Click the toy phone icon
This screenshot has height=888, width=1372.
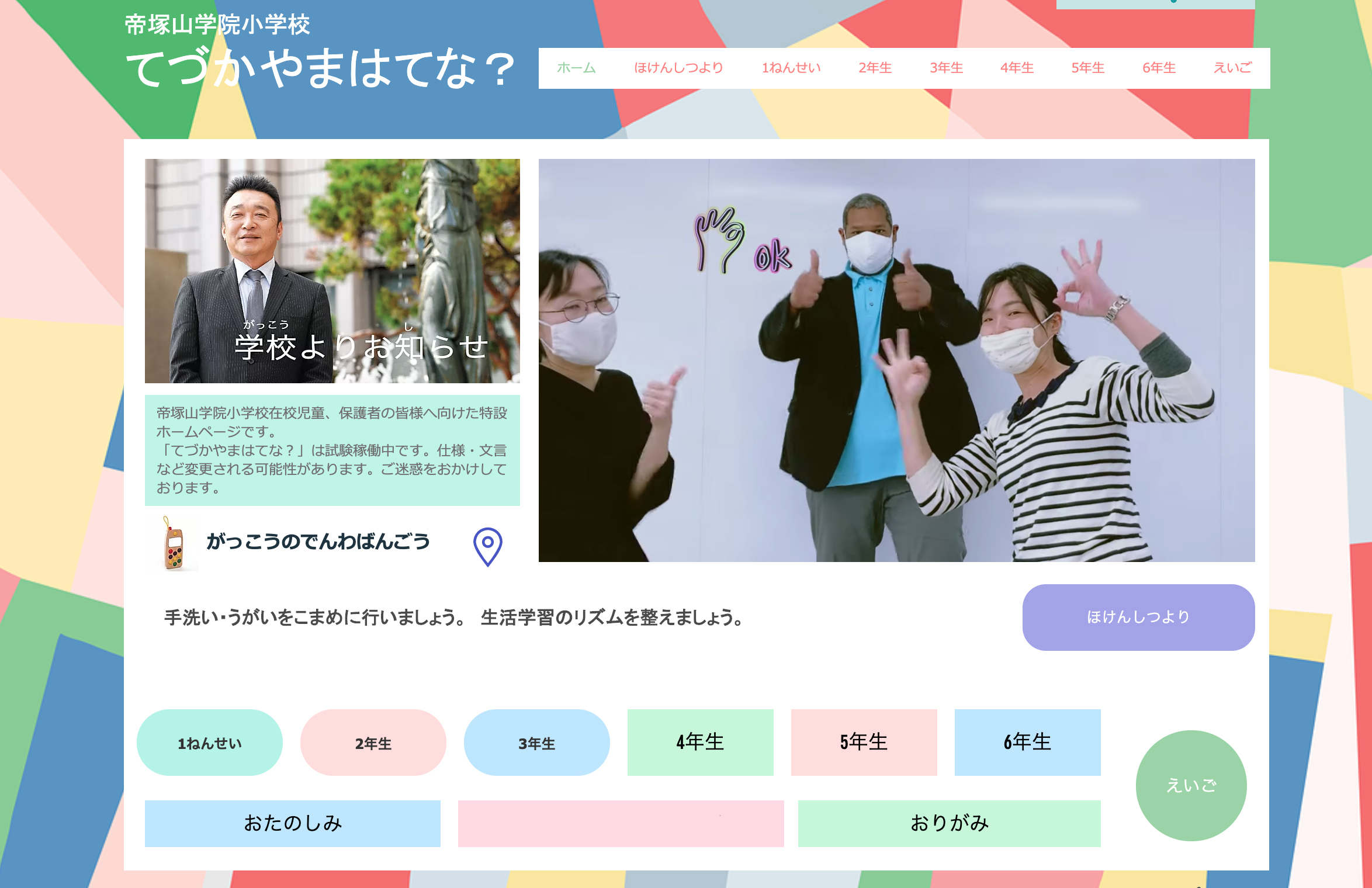click(x=174, y=544)
